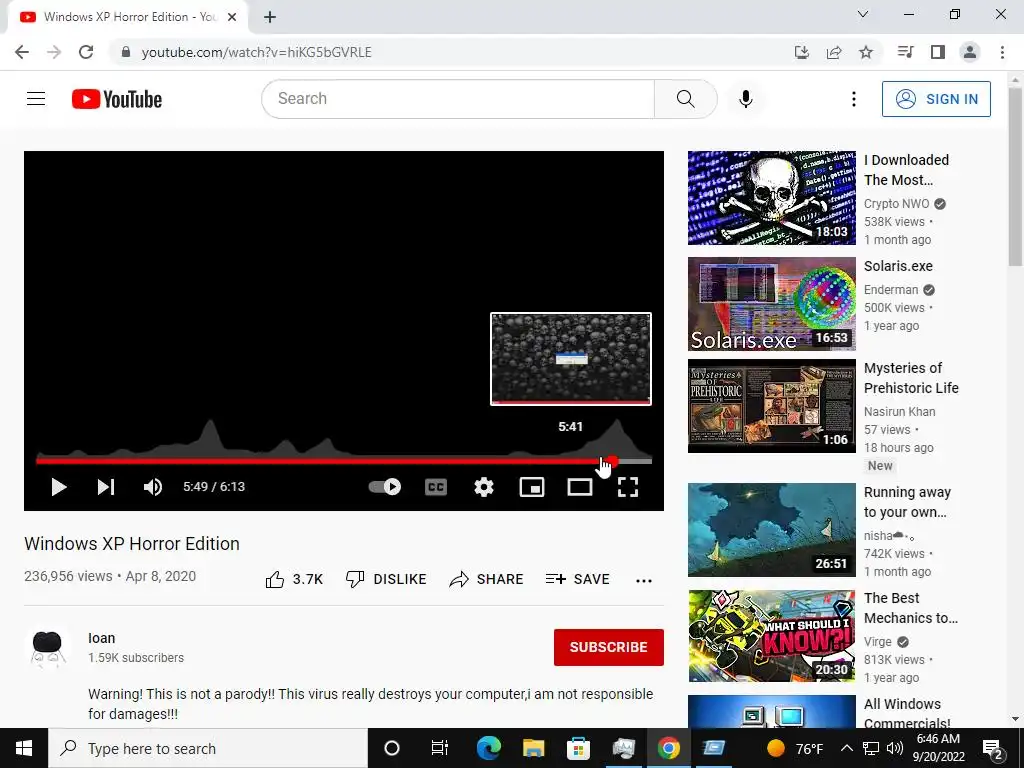Open the Ioan channel name link
Screen dimensions: 1024x768
[x=101, y=638]
